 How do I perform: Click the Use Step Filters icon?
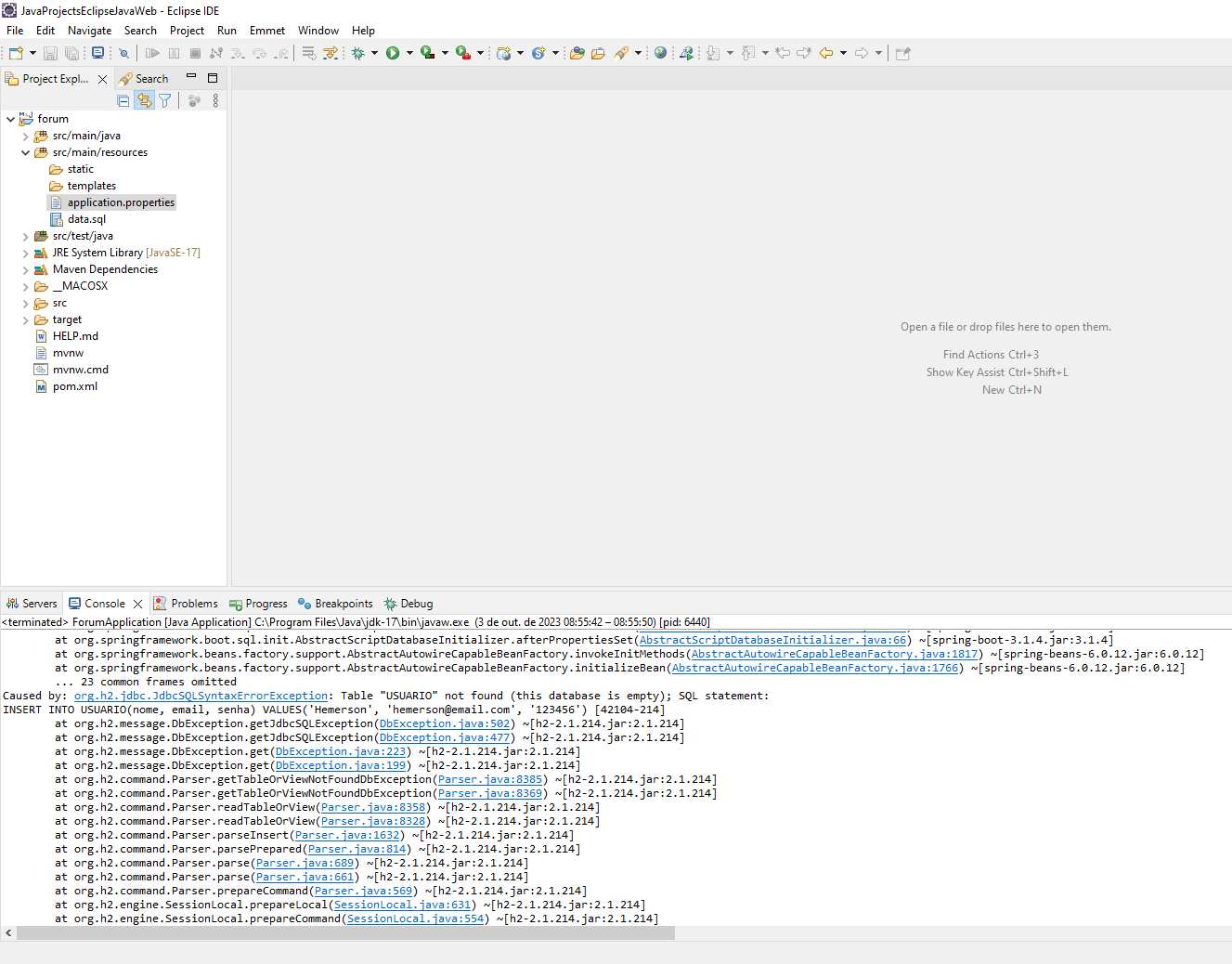tap(331, 53)
